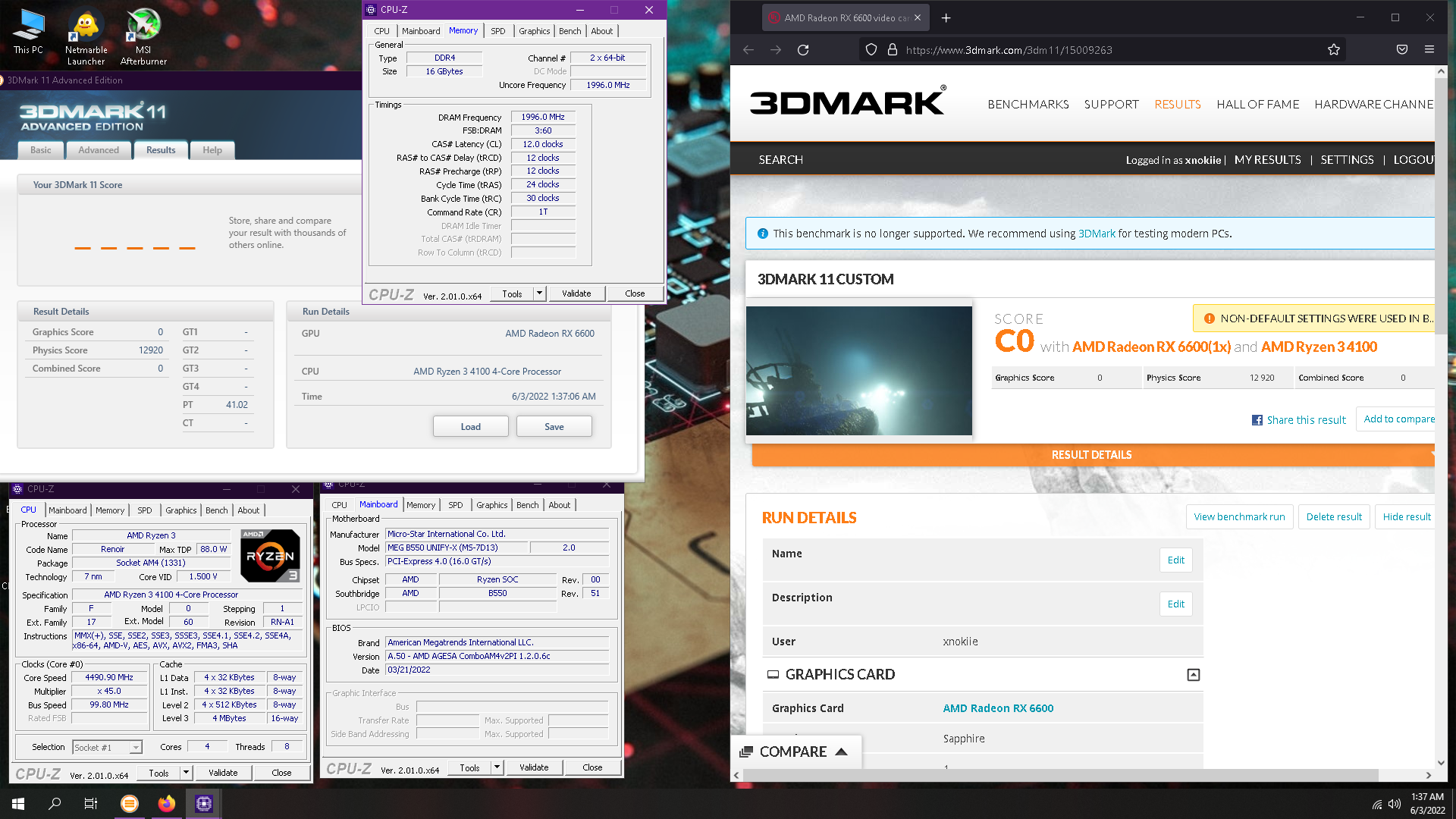Click the benchmark scene thumbnail image
The height and width of the screenshot is (819, 1456).
pyautogui.click(x=858, y=371)
